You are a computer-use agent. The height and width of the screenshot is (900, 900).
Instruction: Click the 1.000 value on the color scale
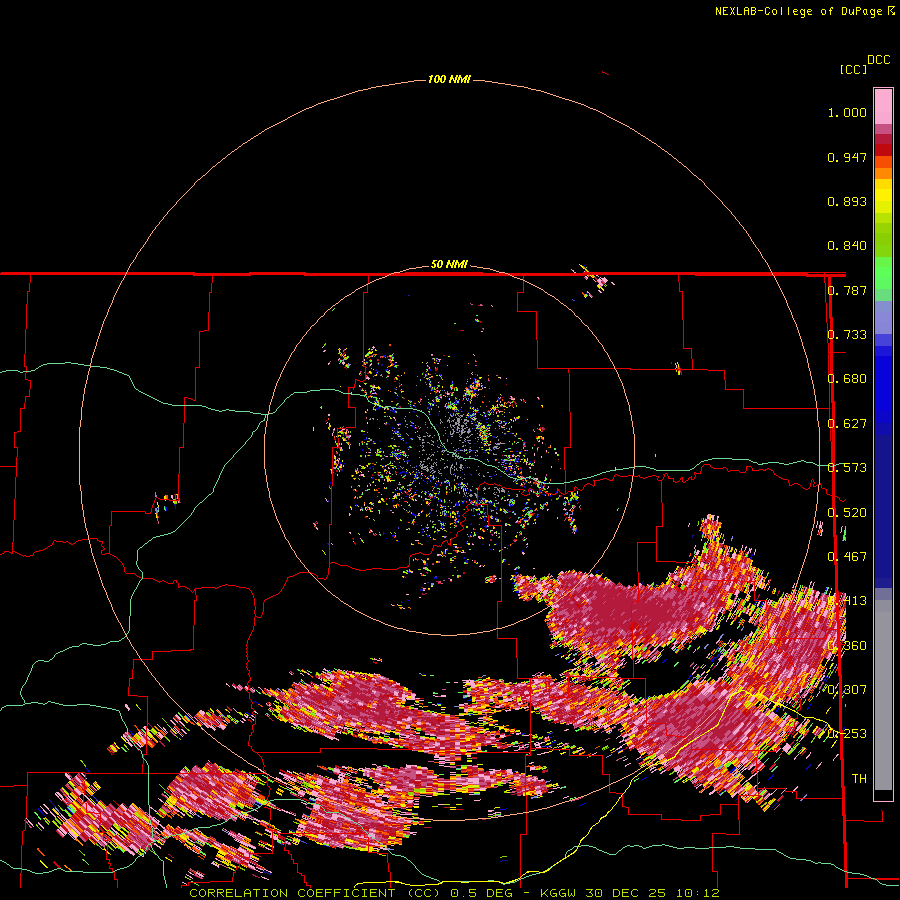[847, 112]
